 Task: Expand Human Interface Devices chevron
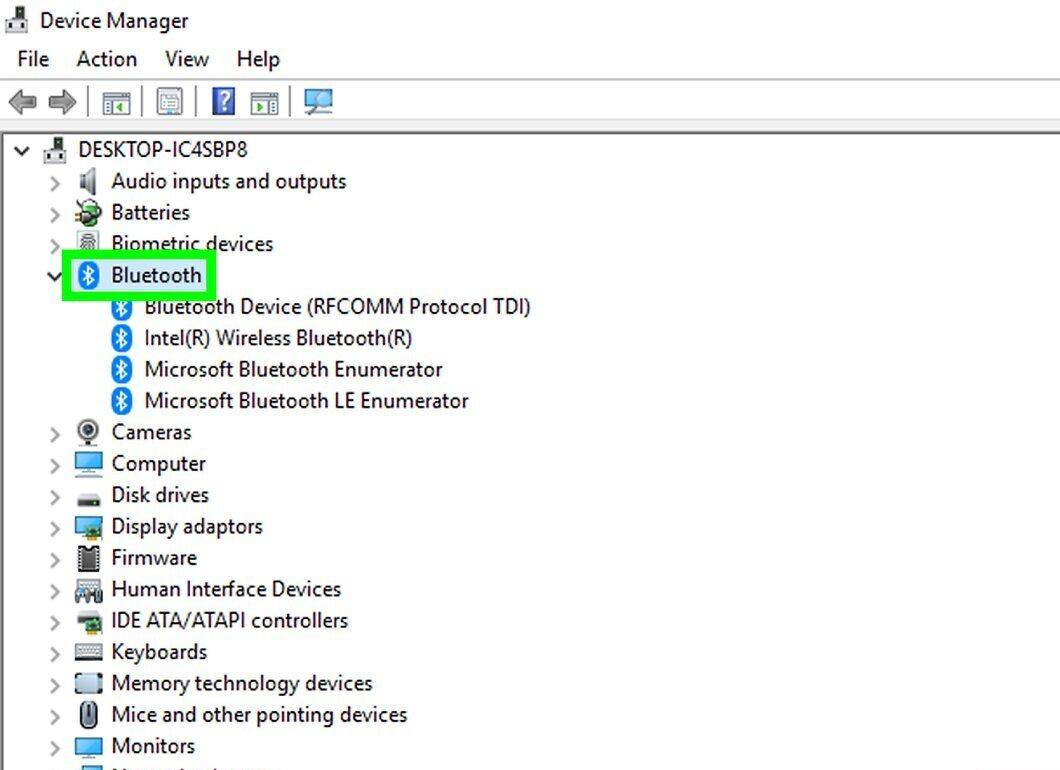click(55, 591)
